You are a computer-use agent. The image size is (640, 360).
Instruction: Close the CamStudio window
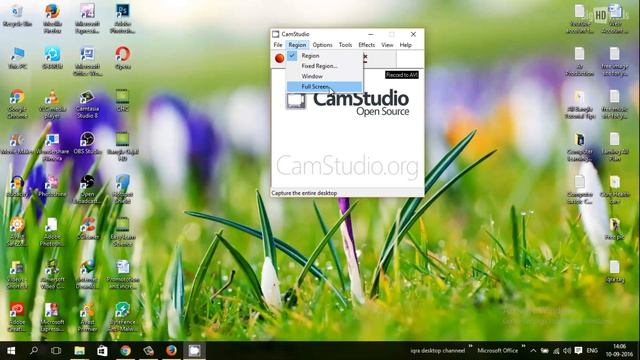coord(413,34)
